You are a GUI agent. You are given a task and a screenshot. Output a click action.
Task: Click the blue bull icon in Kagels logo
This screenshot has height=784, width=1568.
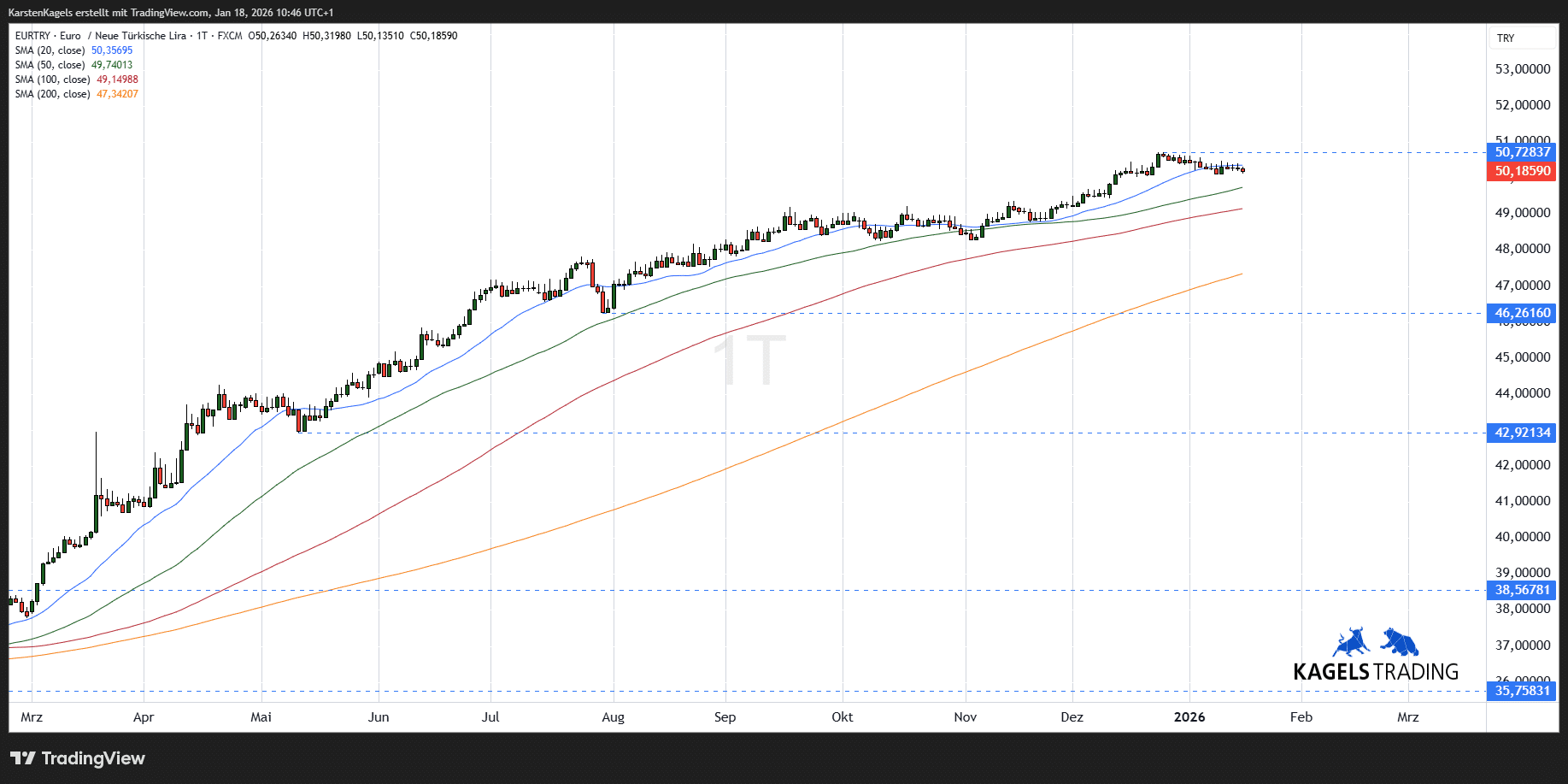tap(1351, 642)
